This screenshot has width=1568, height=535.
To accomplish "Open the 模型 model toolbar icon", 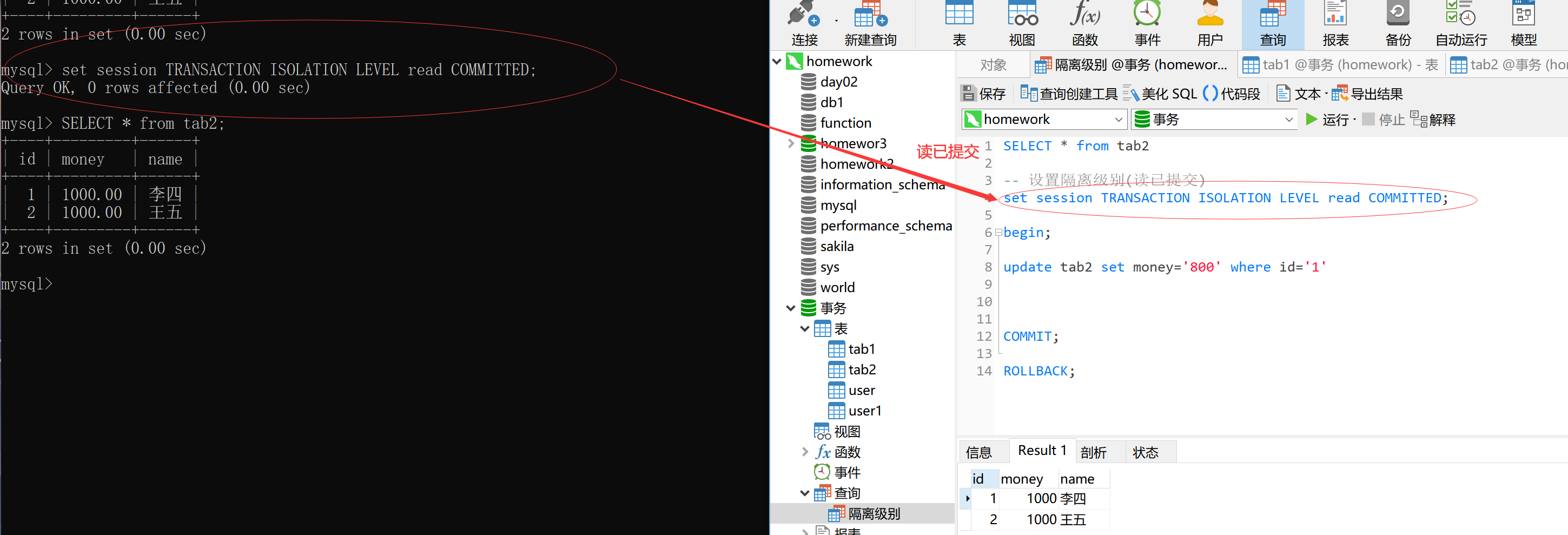I will [x=1524, y=24].
